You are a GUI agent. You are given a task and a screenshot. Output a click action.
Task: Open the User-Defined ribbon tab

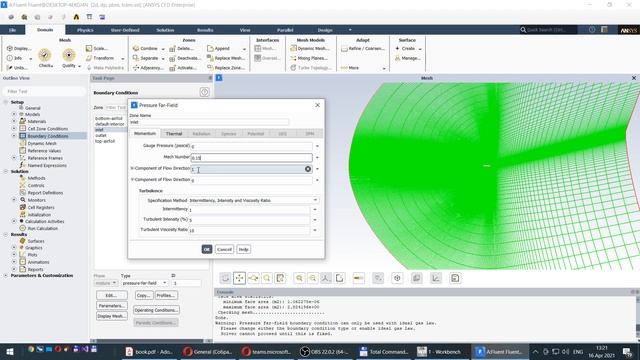(125, 30)
